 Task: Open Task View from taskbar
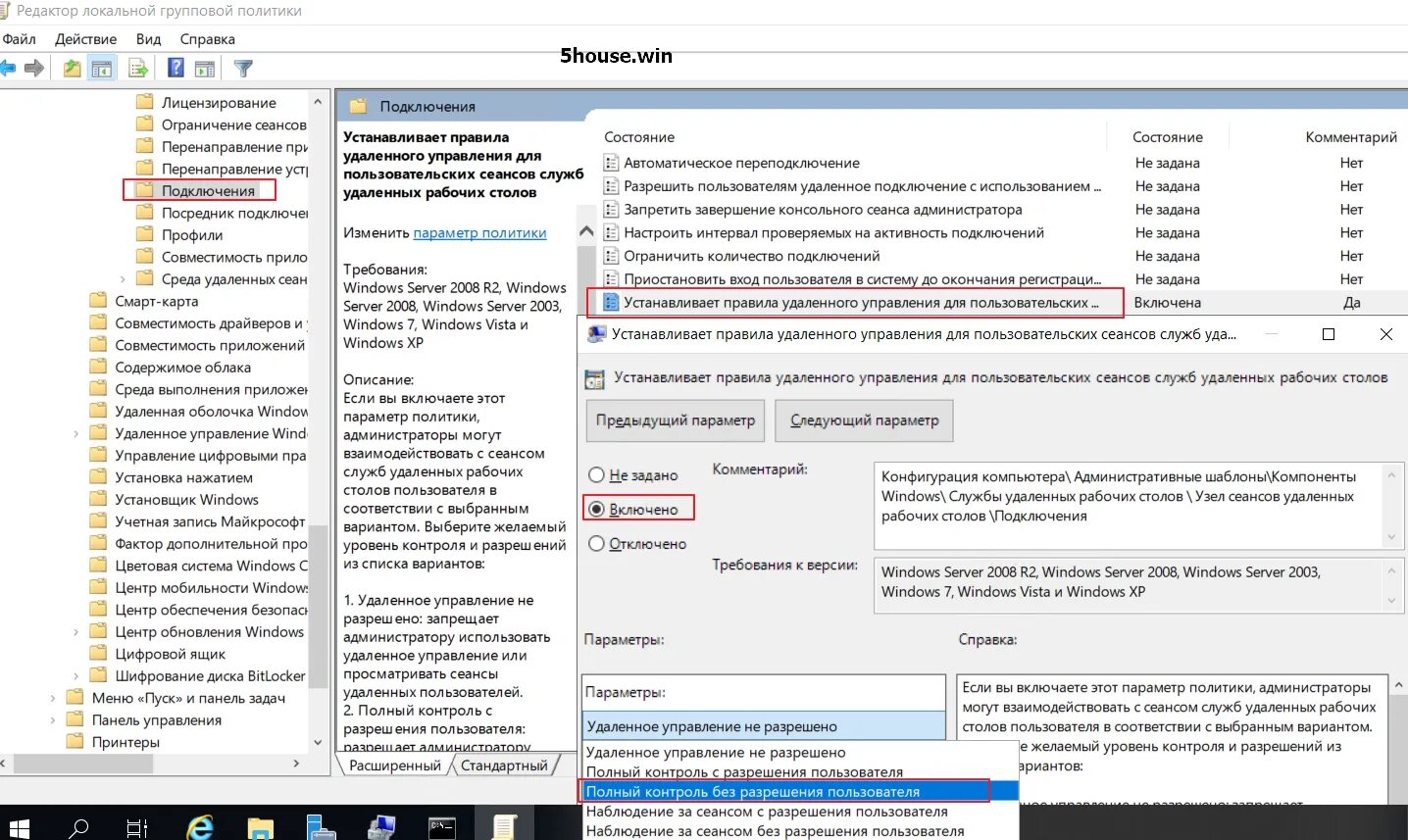click(137, 827)
